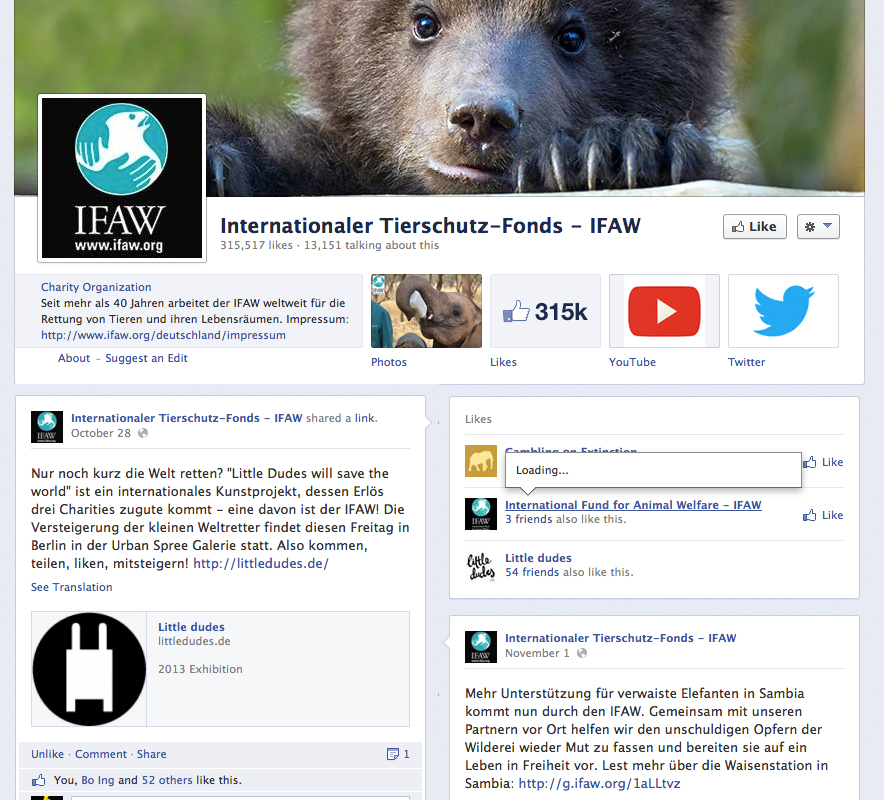Click the Gambling on Extinction elephant icon

click(x=481, y=461)
